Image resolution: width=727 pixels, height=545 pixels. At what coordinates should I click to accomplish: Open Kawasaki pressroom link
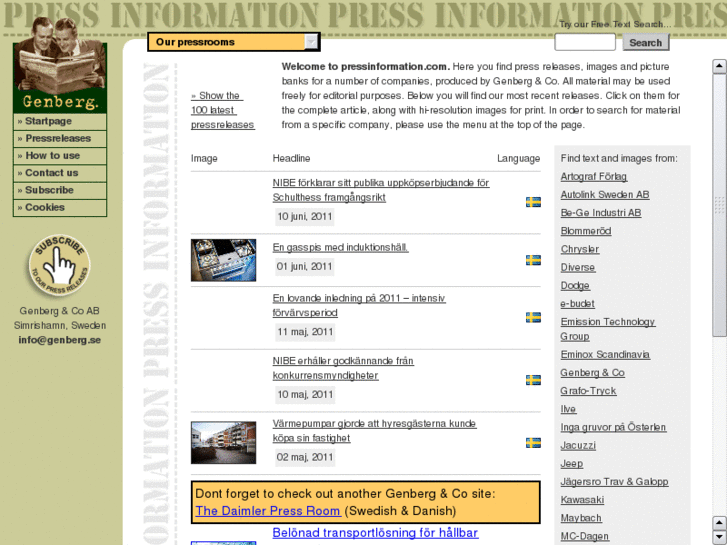(x=582, y=500)
